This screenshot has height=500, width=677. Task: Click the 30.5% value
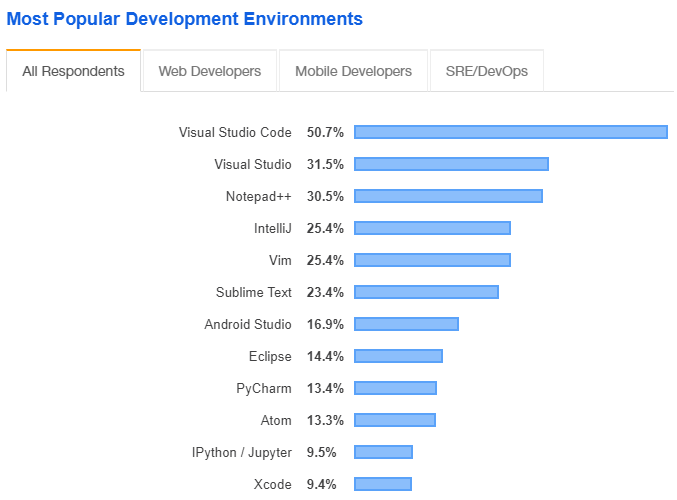click(x=325, y=196)
